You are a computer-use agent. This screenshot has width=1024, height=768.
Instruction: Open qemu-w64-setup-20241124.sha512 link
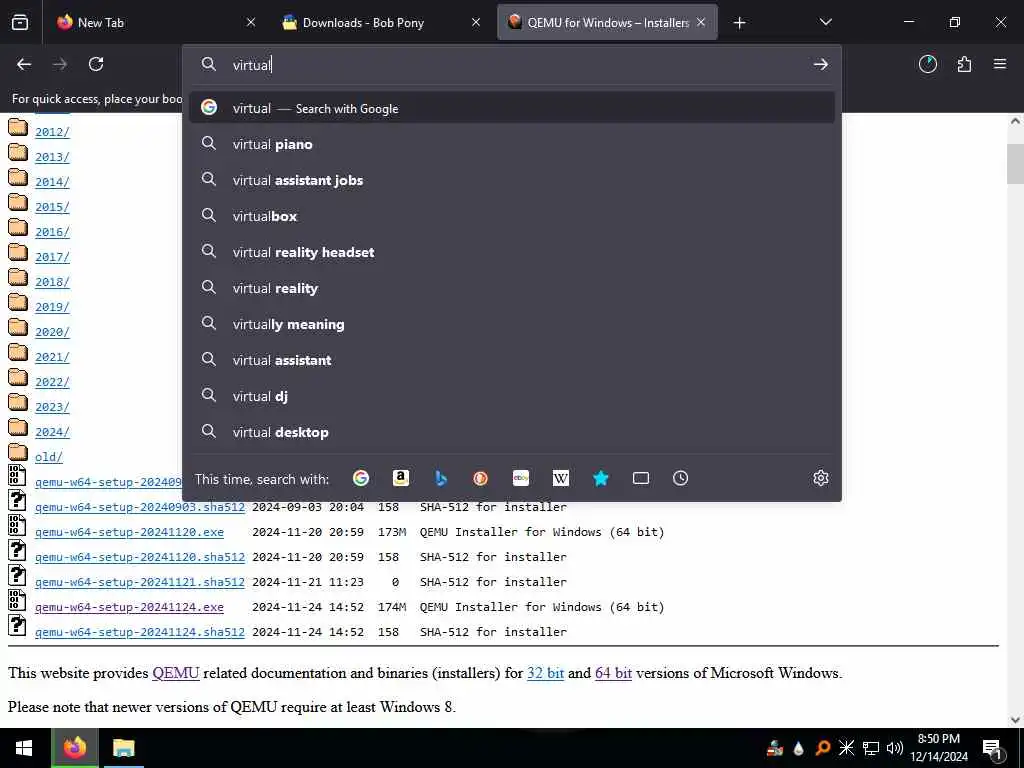(x=140, y=632)
